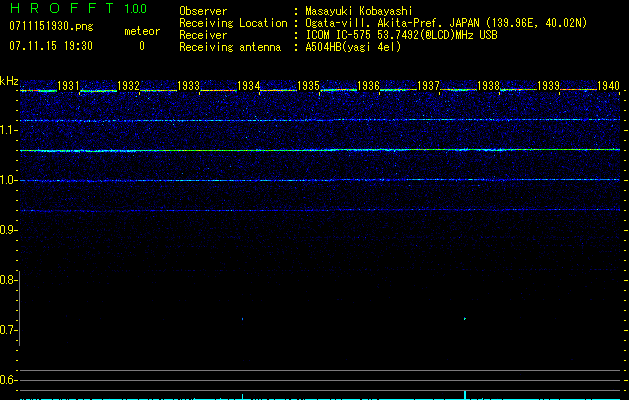Select the meteor count value 0
629x400 pixels.
click(141, 46)
